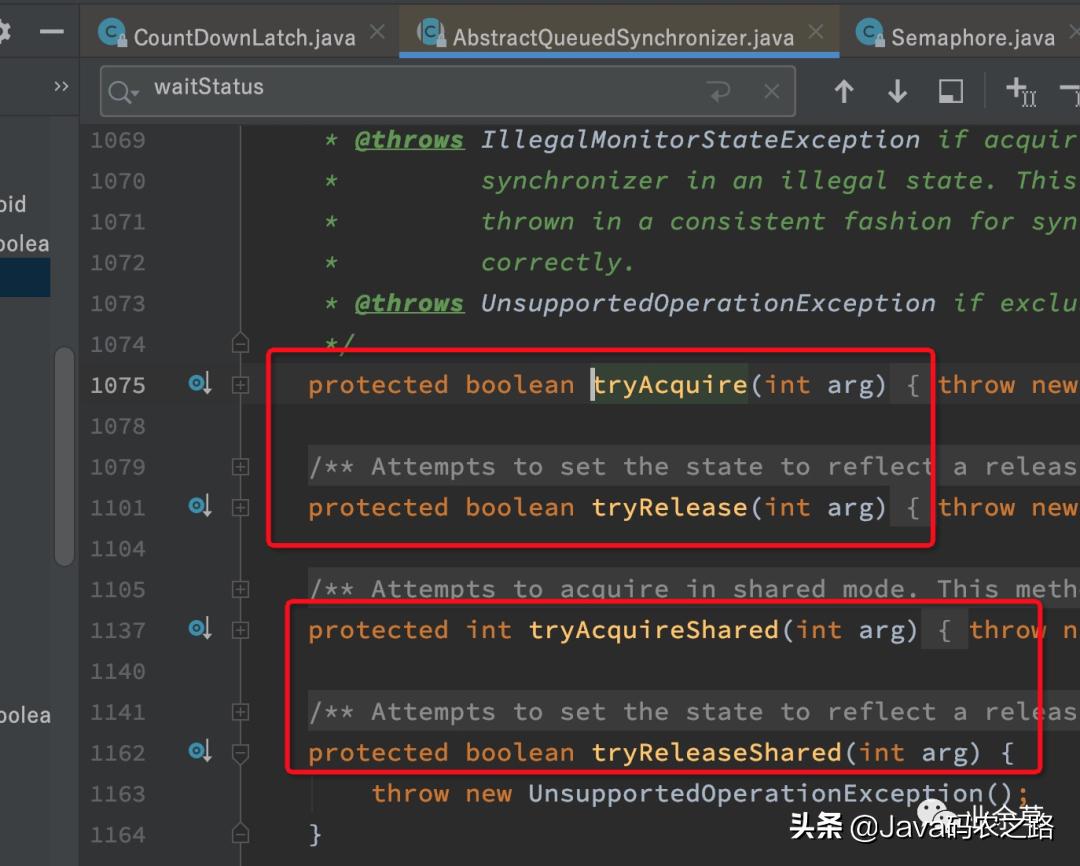This screenshot has width=1080, height=866.
Task: Click fold end marker on line 1164
Action: [x=240, y=833]
